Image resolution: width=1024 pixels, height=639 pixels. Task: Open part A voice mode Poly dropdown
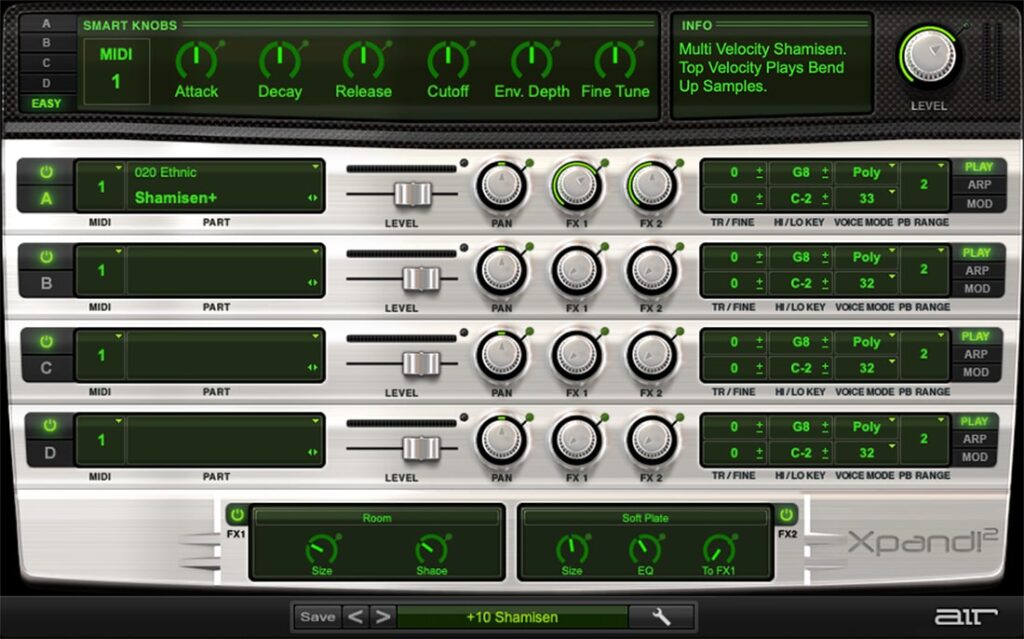click(867, 172)
